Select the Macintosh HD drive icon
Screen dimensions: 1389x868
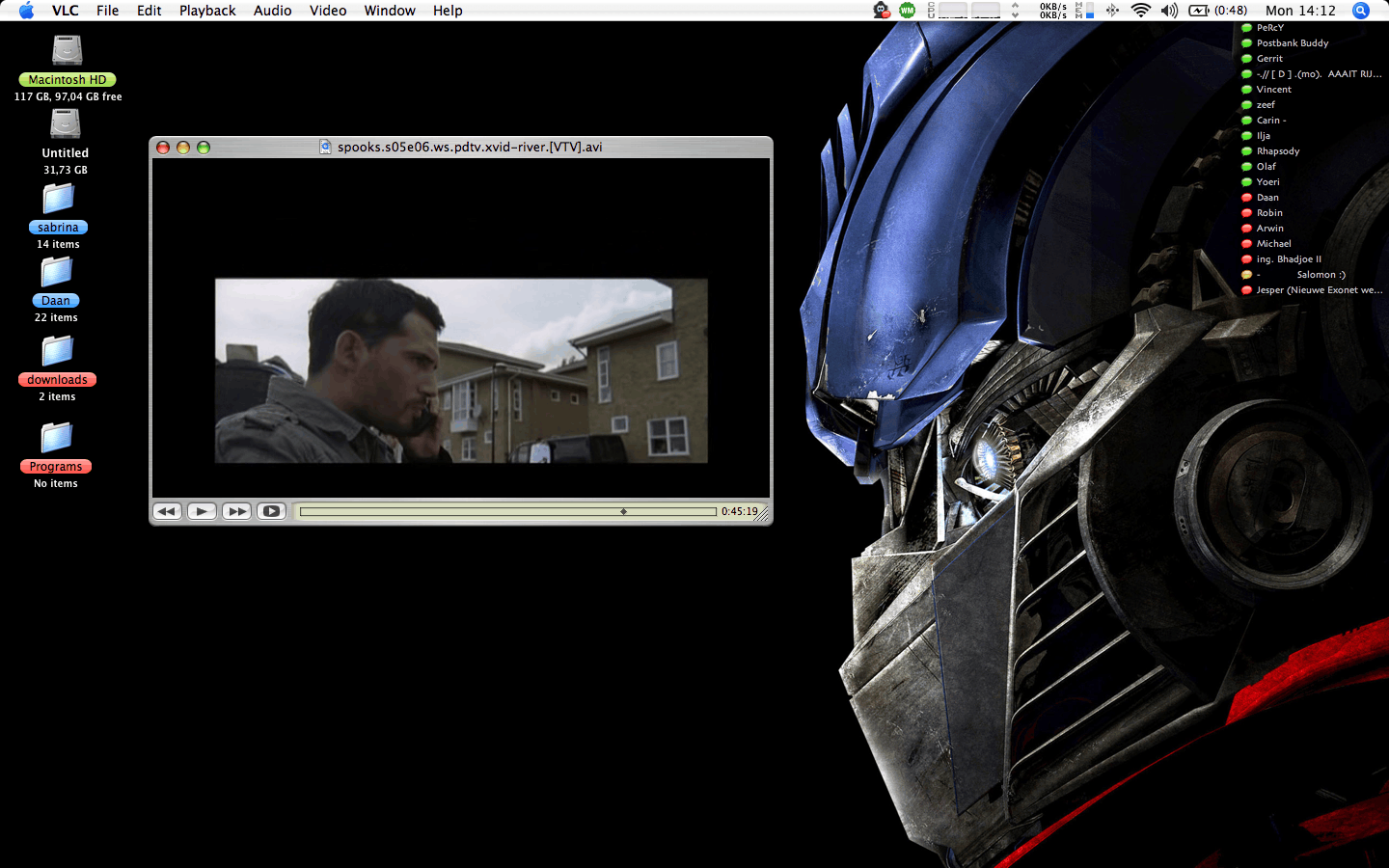pyautogui.click(x=67, y=51)
